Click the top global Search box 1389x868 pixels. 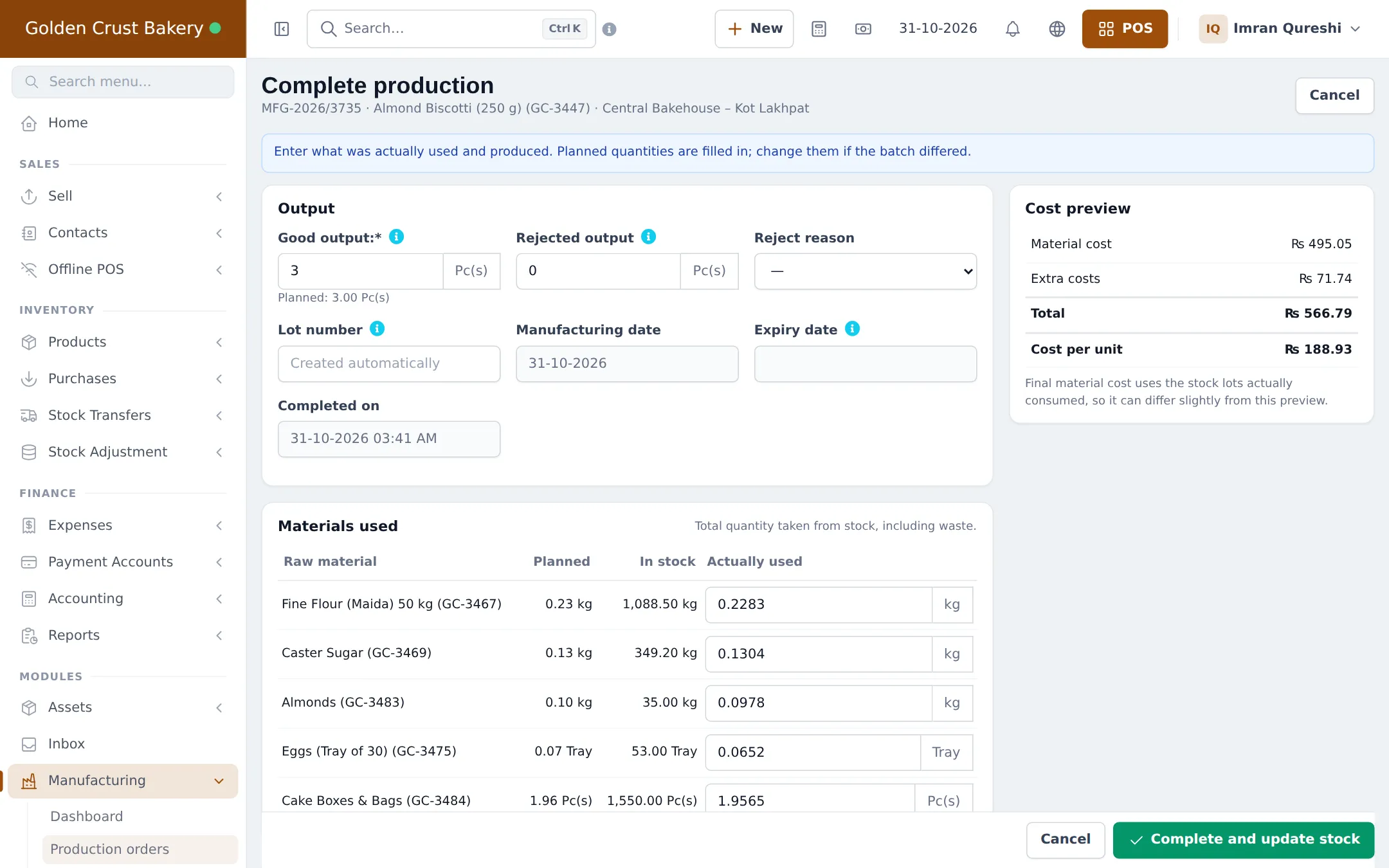click(x=451, y=29)
